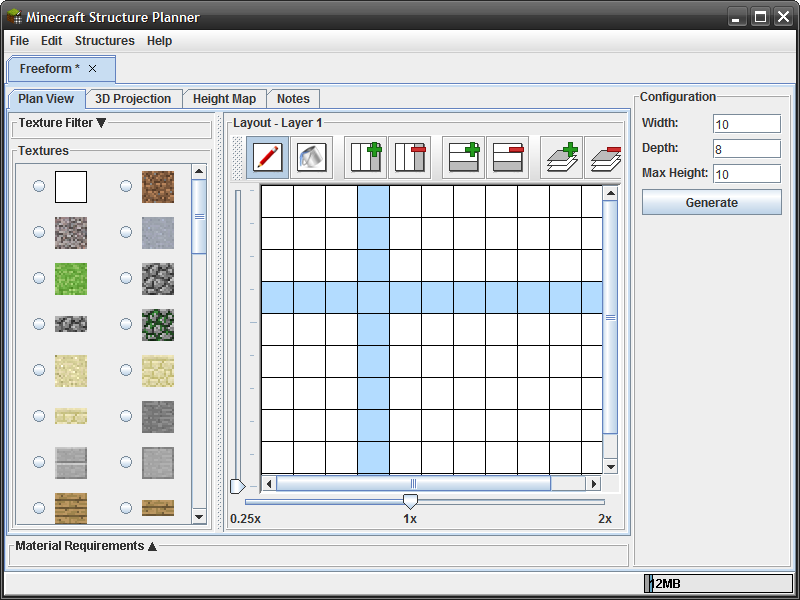800x600 pixels.
Task: Click the Max Height input field
Action: point(747,173)
